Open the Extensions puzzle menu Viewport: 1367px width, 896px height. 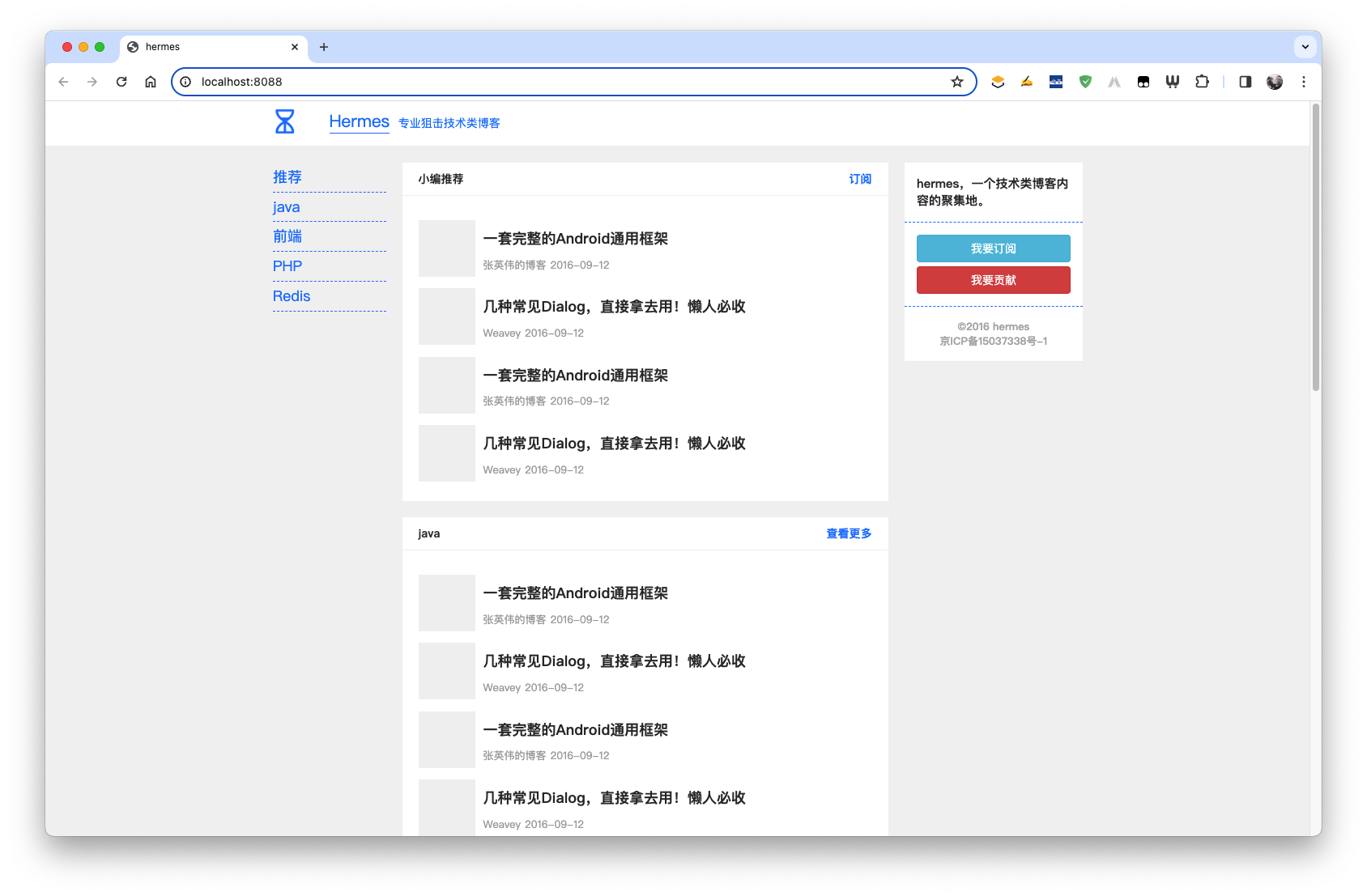click(1202, 82)
